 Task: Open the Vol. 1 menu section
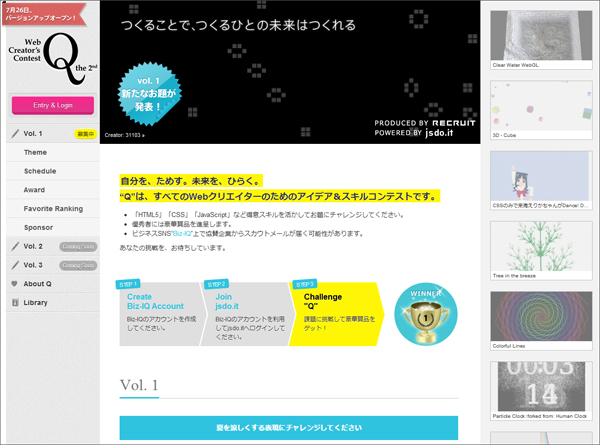coord(53,134)
